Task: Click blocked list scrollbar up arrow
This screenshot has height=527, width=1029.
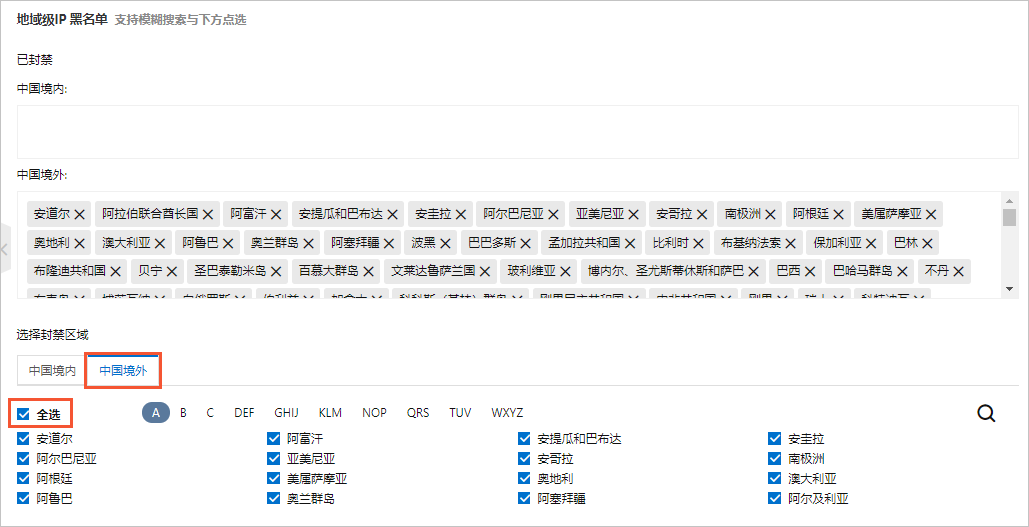Action: 1010,200
